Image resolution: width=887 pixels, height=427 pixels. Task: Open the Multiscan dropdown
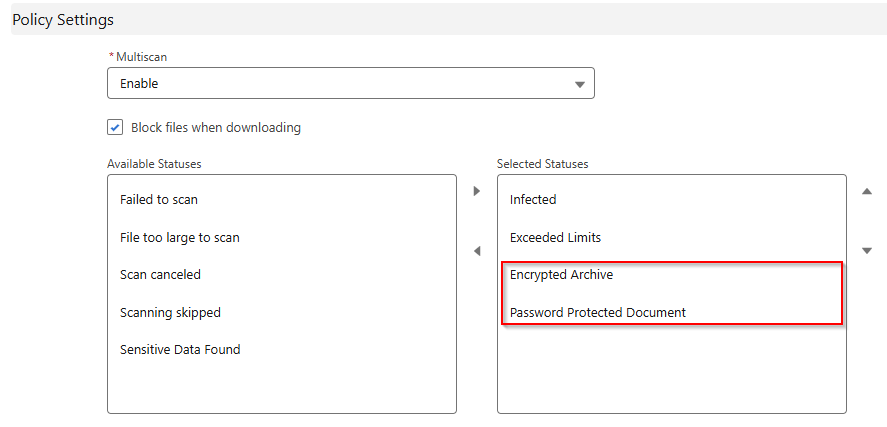coord(350,84)
